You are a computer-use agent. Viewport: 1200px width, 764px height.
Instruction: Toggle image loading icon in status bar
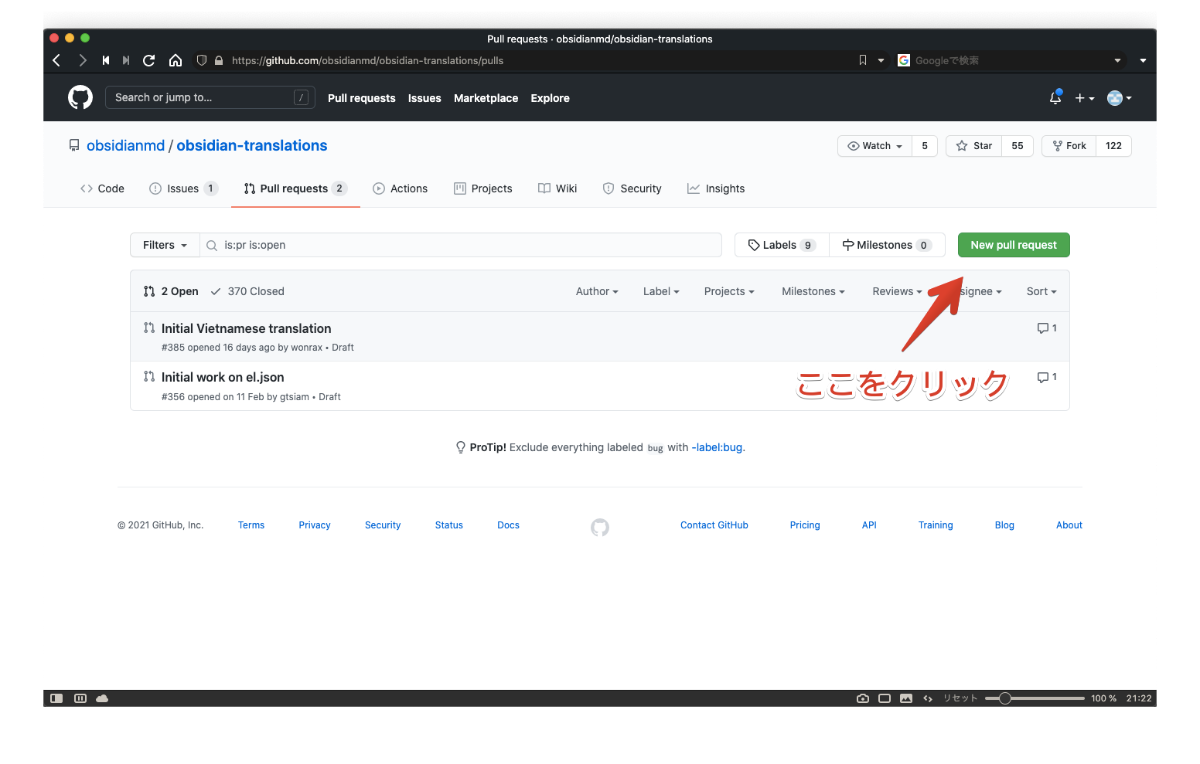click(x=906, y=698)
